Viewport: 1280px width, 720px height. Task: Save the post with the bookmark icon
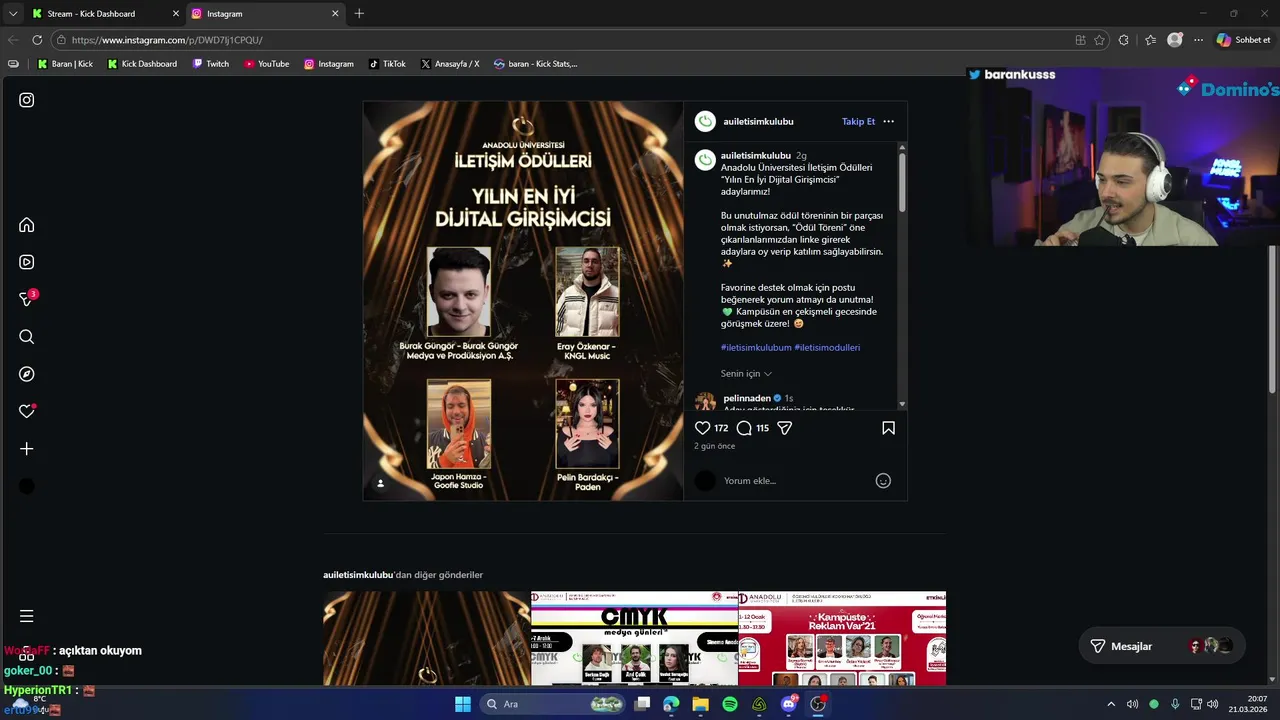pos(888,428)
